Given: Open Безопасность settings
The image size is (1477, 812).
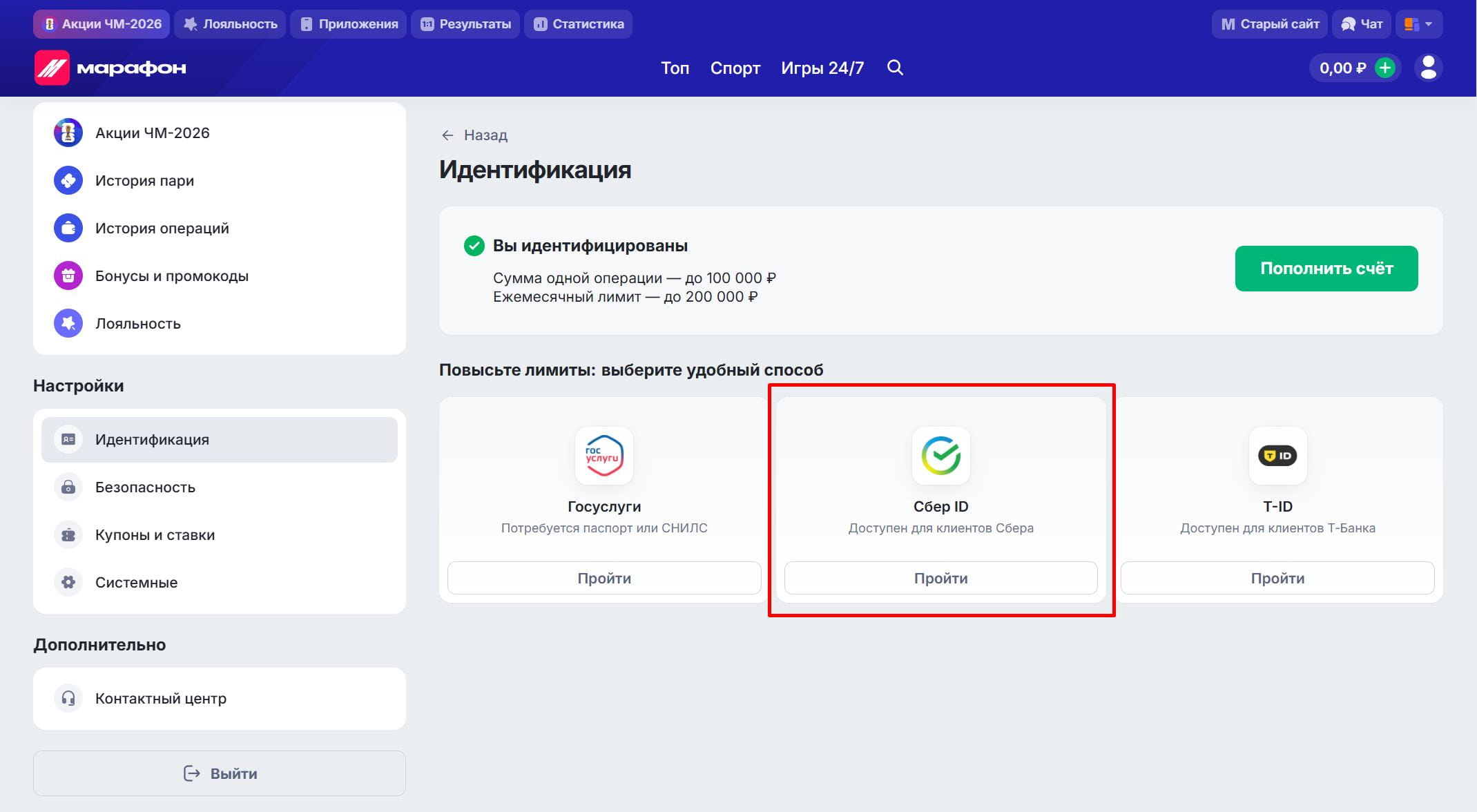Looking at the screenshot, I should [220, 487].
